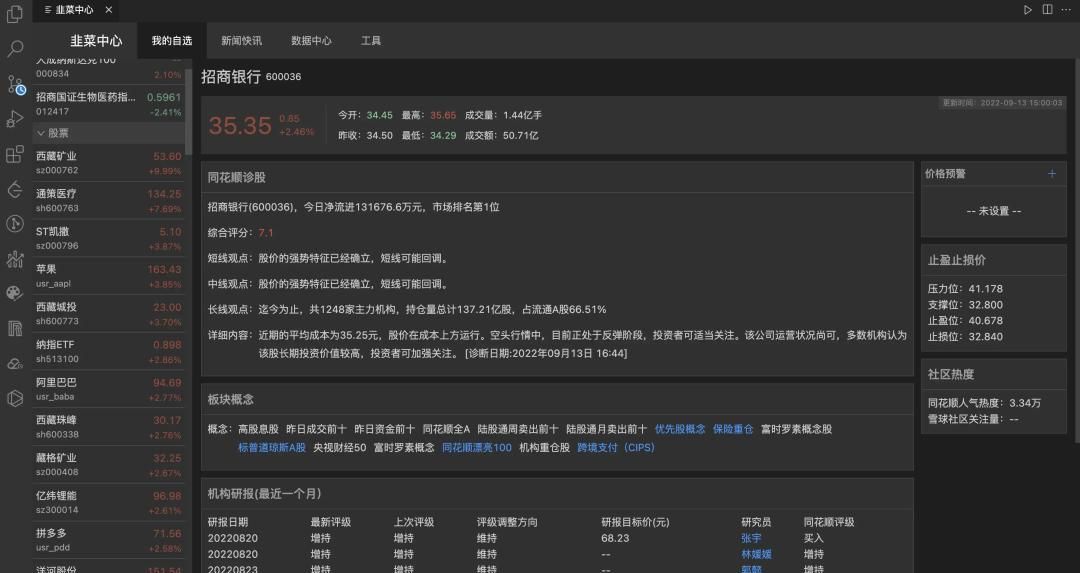Open the 优先股概念 concept link
Viewport: 1080px width, 573px height.
680,429
